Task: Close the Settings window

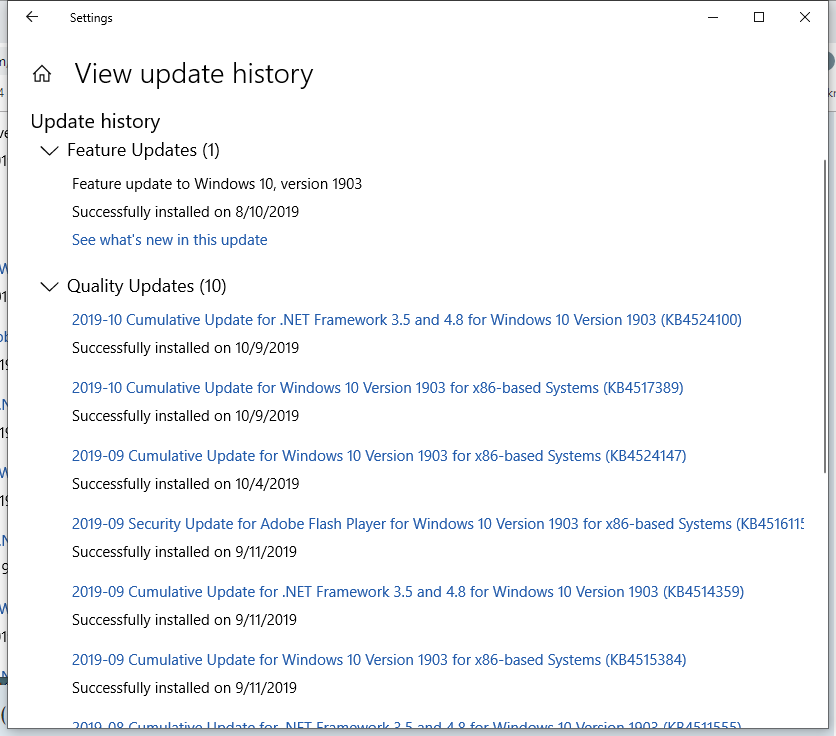Action: point(805,18)
